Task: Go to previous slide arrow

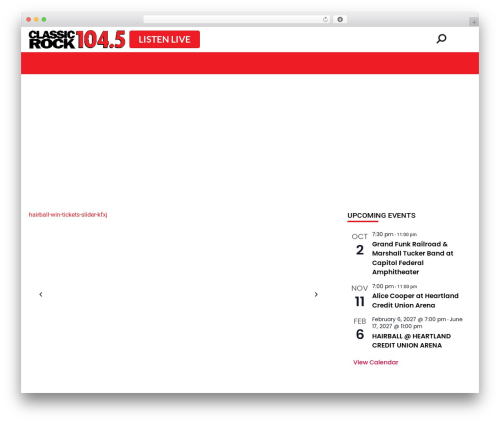Action: [x=41, y=294]
